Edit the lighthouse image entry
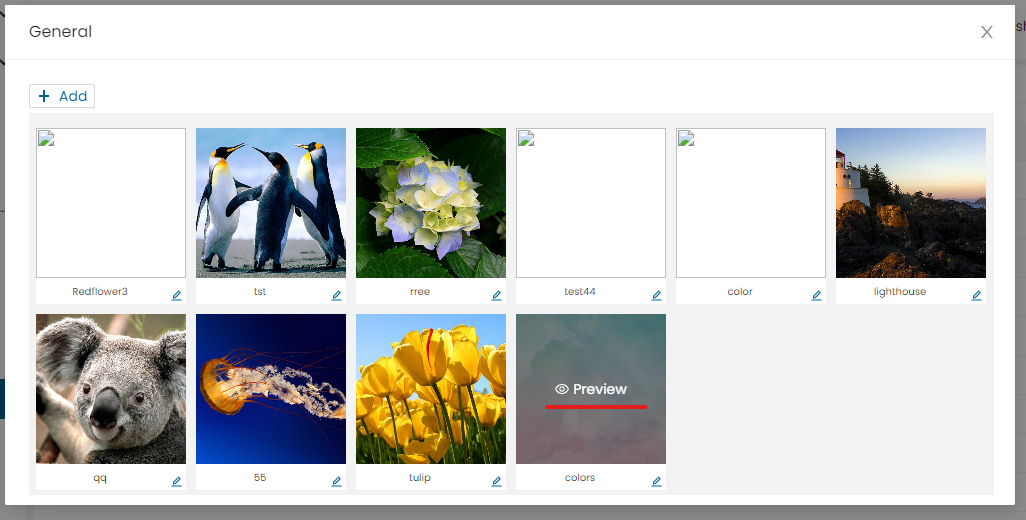Viewport: 1026px width, 520px height. (976, 296)
